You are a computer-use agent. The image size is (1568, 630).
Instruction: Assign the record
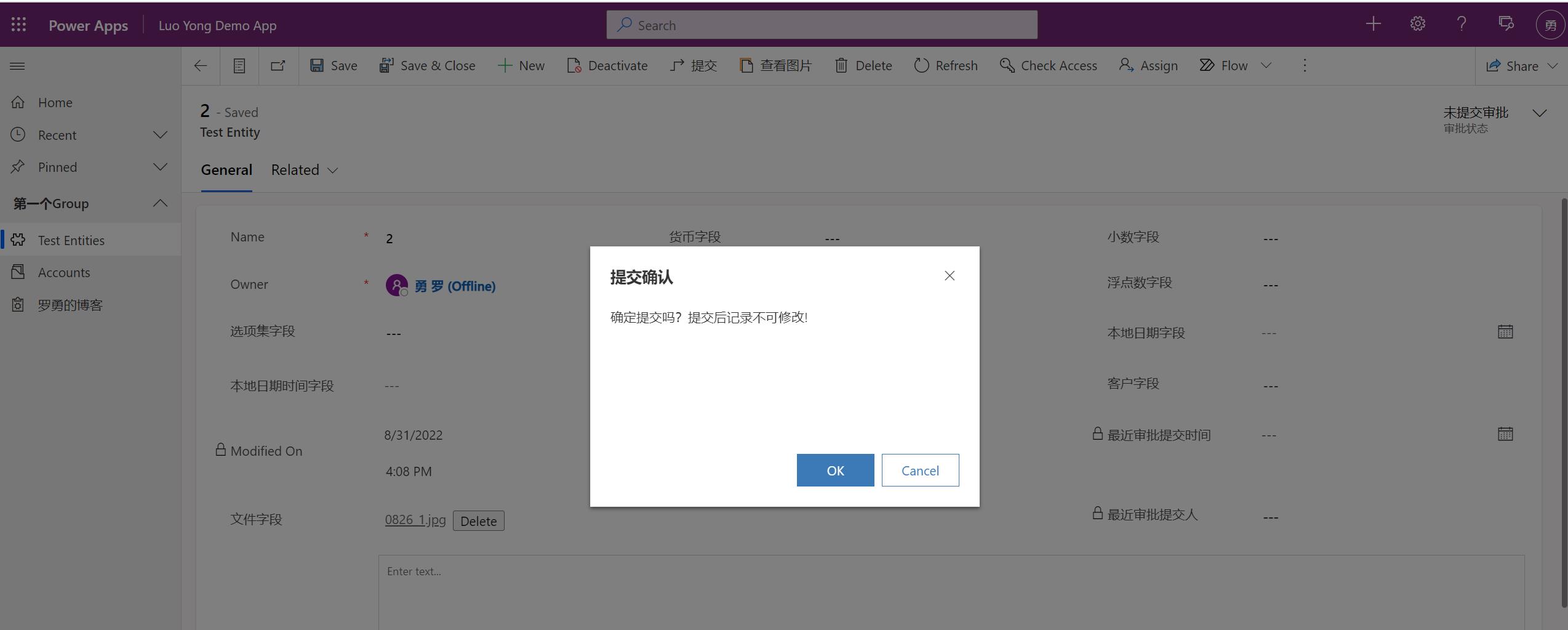pos(1148,66)
